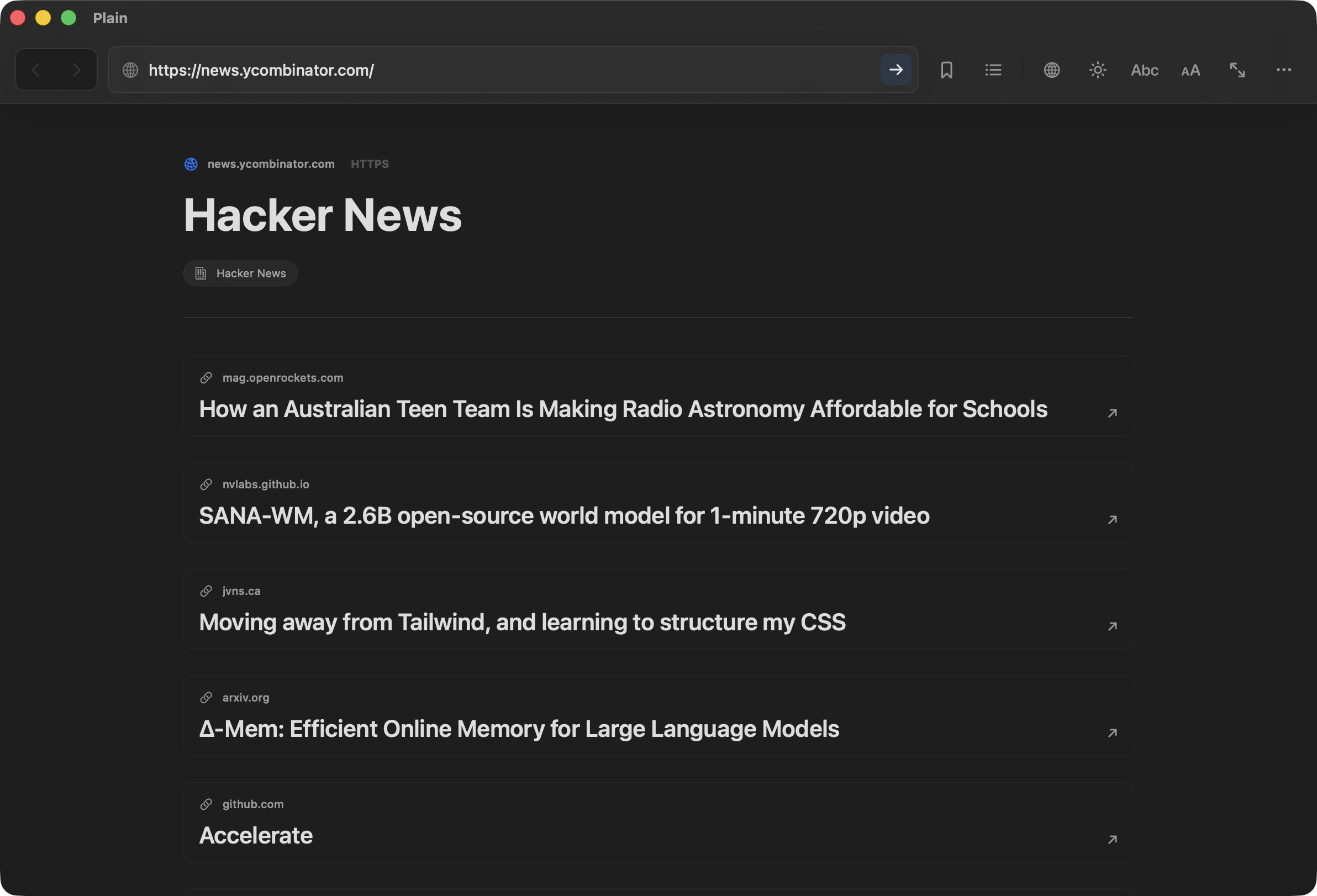
Task: Click the arrow icon on Δ-Mem card
Action: pyautogui.click(x=1112, y=732)
